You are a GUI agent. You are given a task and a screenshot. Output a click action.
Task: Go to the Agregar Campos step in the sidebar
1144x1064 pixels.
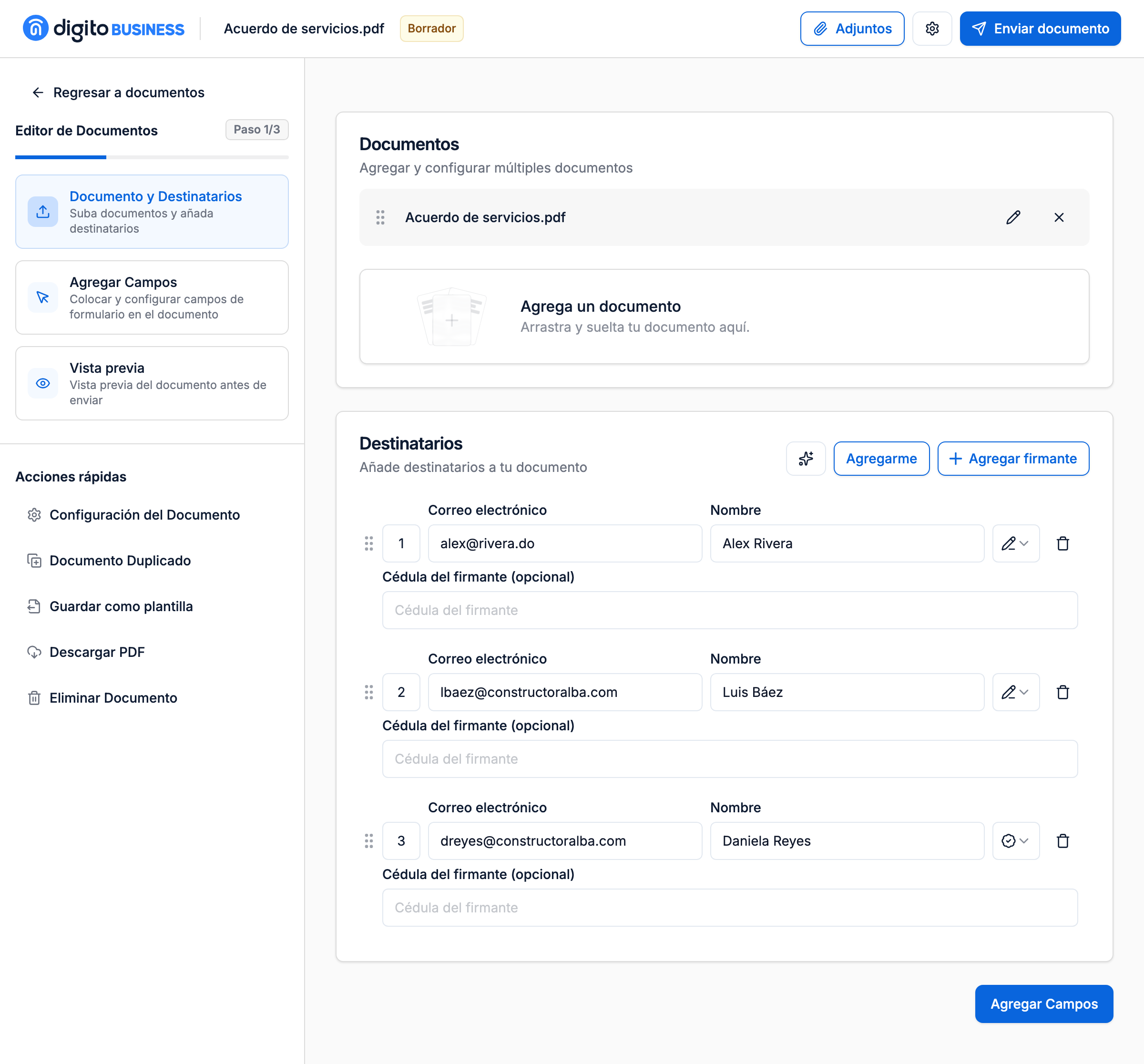coord(152,297)
